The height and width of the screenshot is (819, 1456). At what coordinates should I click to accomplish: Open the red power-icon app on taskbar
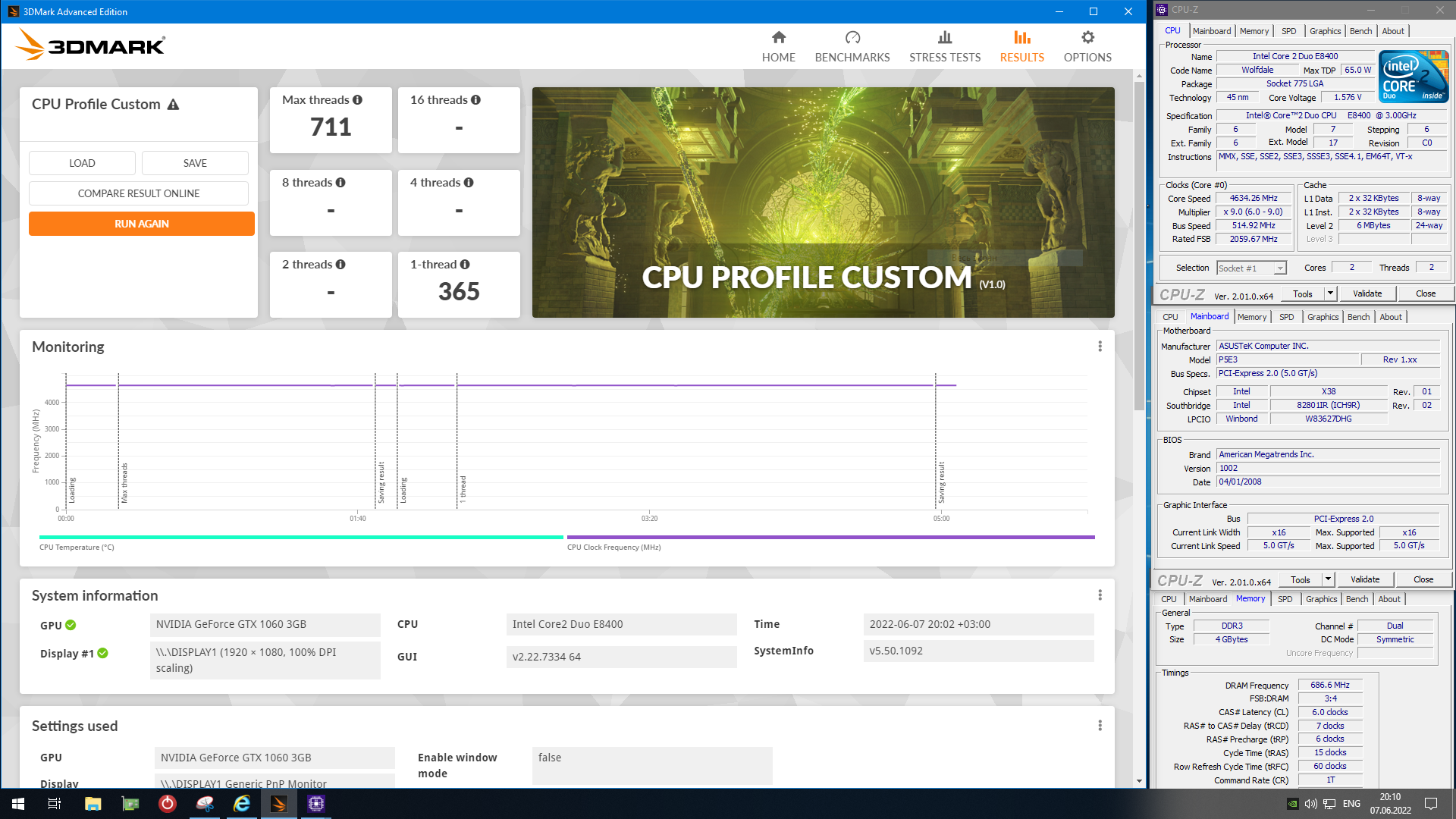click(x=167, y=804)
